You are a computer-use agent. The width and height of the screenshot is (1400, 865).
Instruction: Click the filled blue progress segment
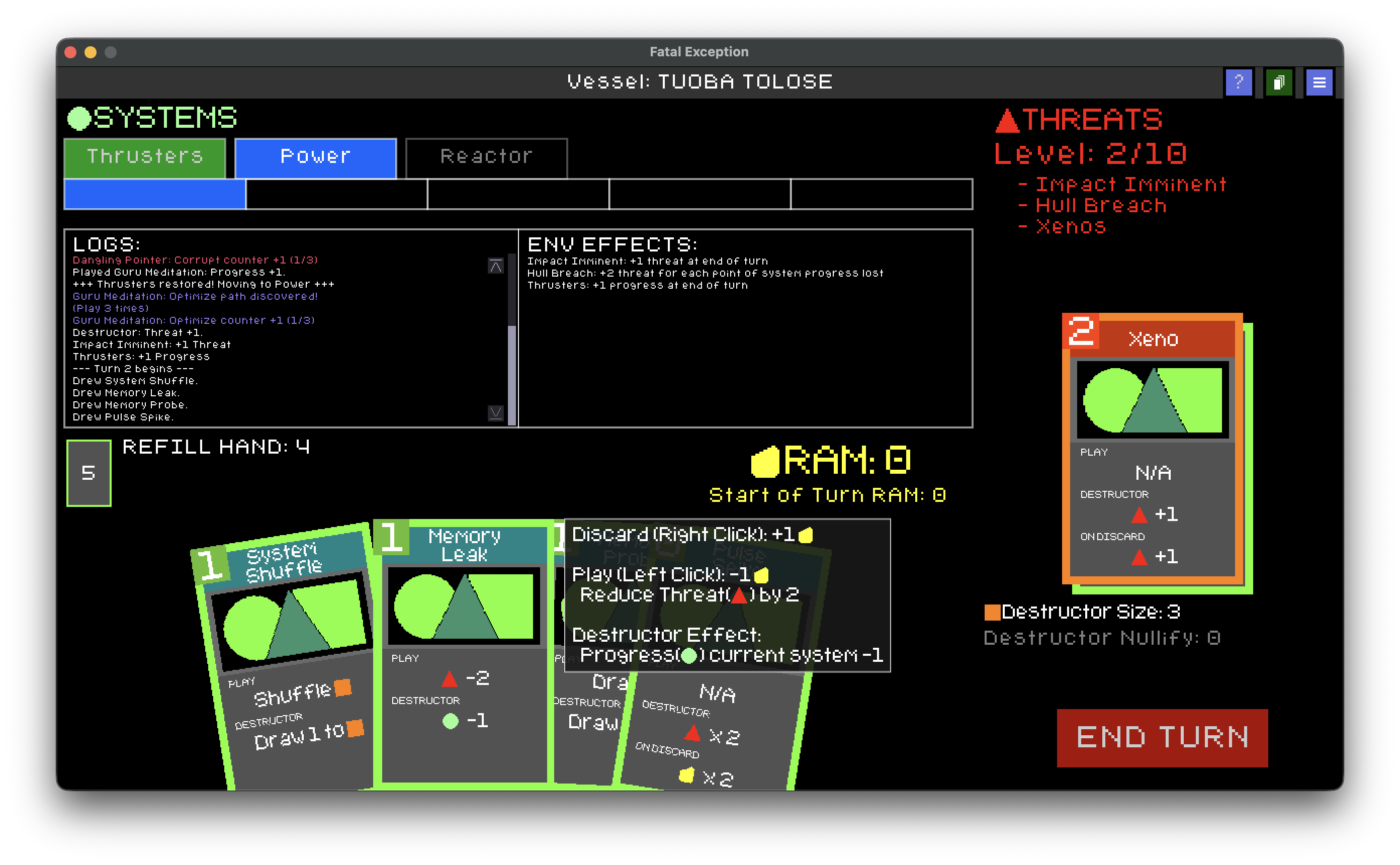[154, 195]
